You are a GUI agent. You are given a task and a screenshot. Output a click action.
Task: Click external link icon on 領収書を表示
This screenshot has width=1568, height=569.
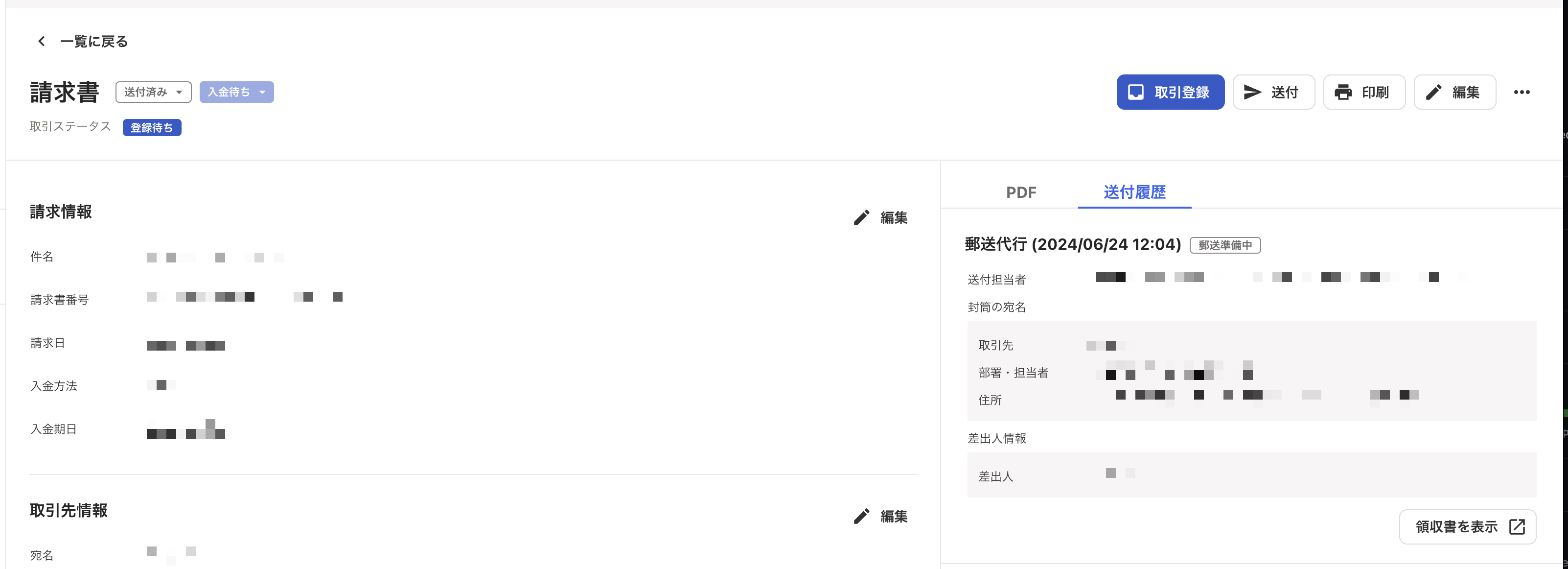click(x=1517, y=526)
